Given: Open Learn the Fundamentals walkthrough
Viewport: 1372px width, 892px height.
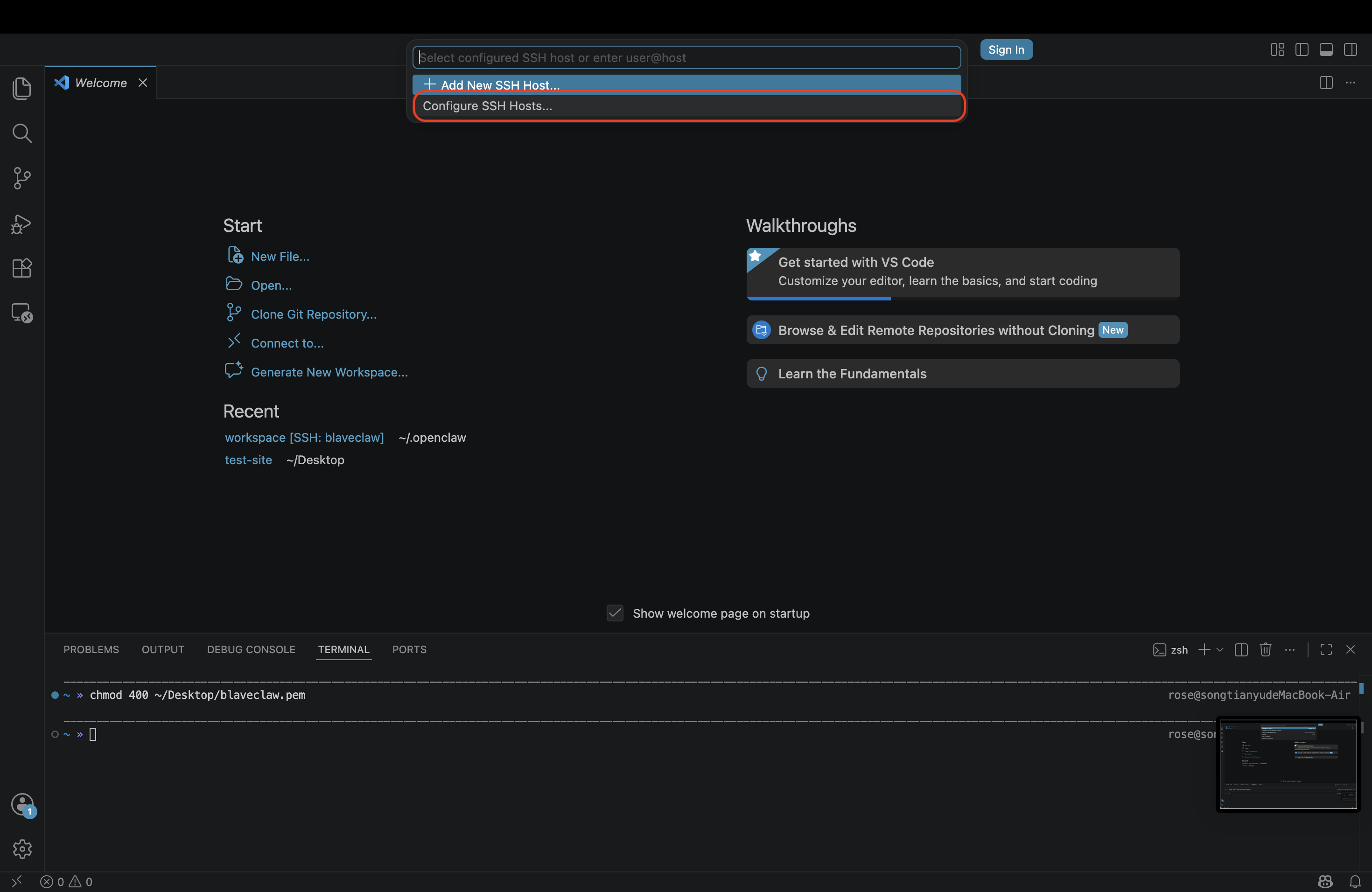Looking at the screenshot, I should point(963,373).
